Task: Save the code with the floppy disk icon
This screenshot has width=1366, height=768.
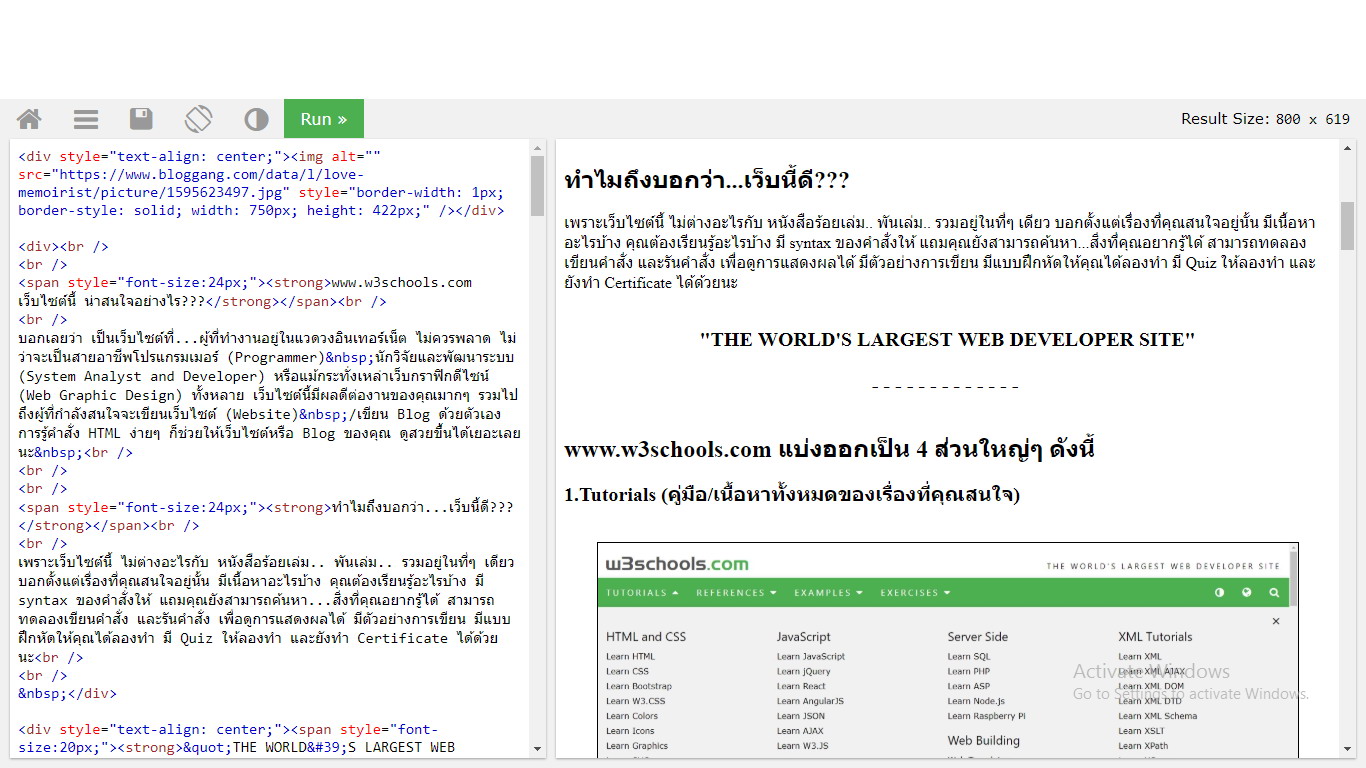Action: point(141,119)
